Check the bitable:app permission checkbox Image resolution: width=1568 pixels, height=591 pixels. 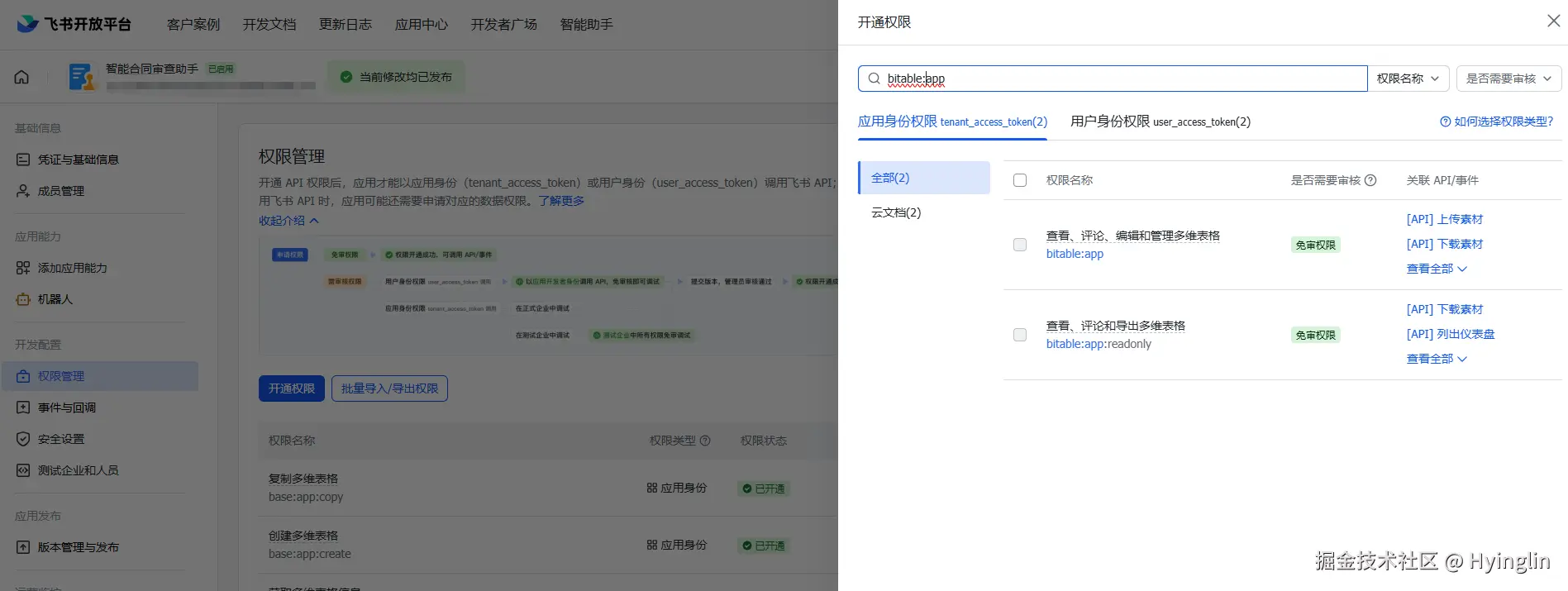click(1020, 245)
